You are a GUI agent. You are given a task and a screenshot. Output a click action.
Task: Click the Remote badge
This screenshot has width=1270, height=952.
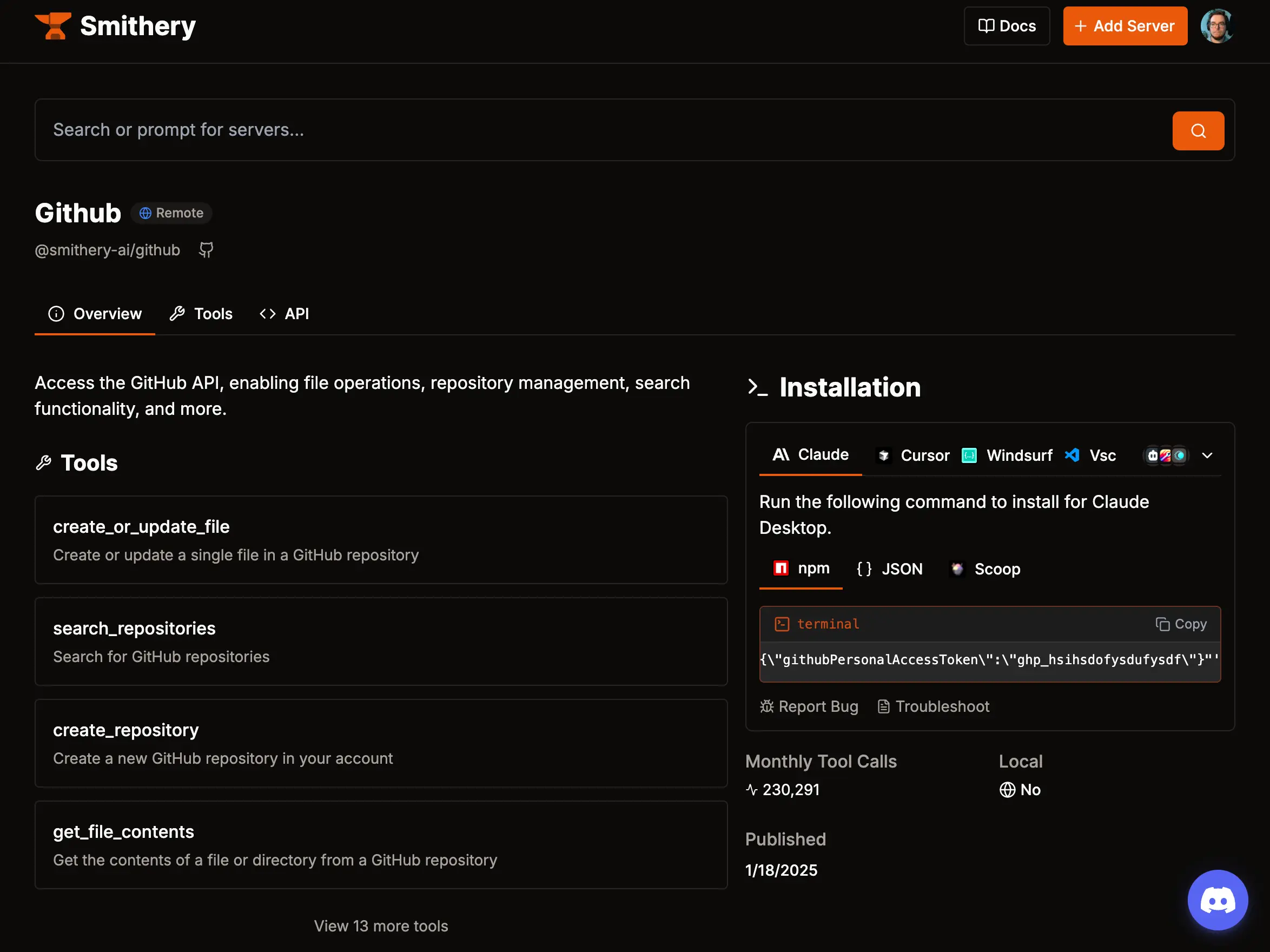(171, 213)
